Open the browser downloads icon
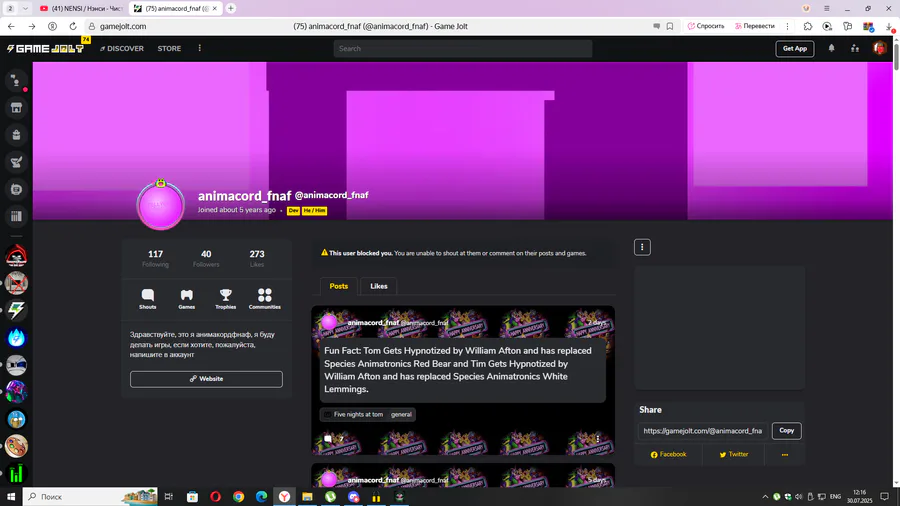The width and height of the screenshot is (900, 506). pos(889,26)
